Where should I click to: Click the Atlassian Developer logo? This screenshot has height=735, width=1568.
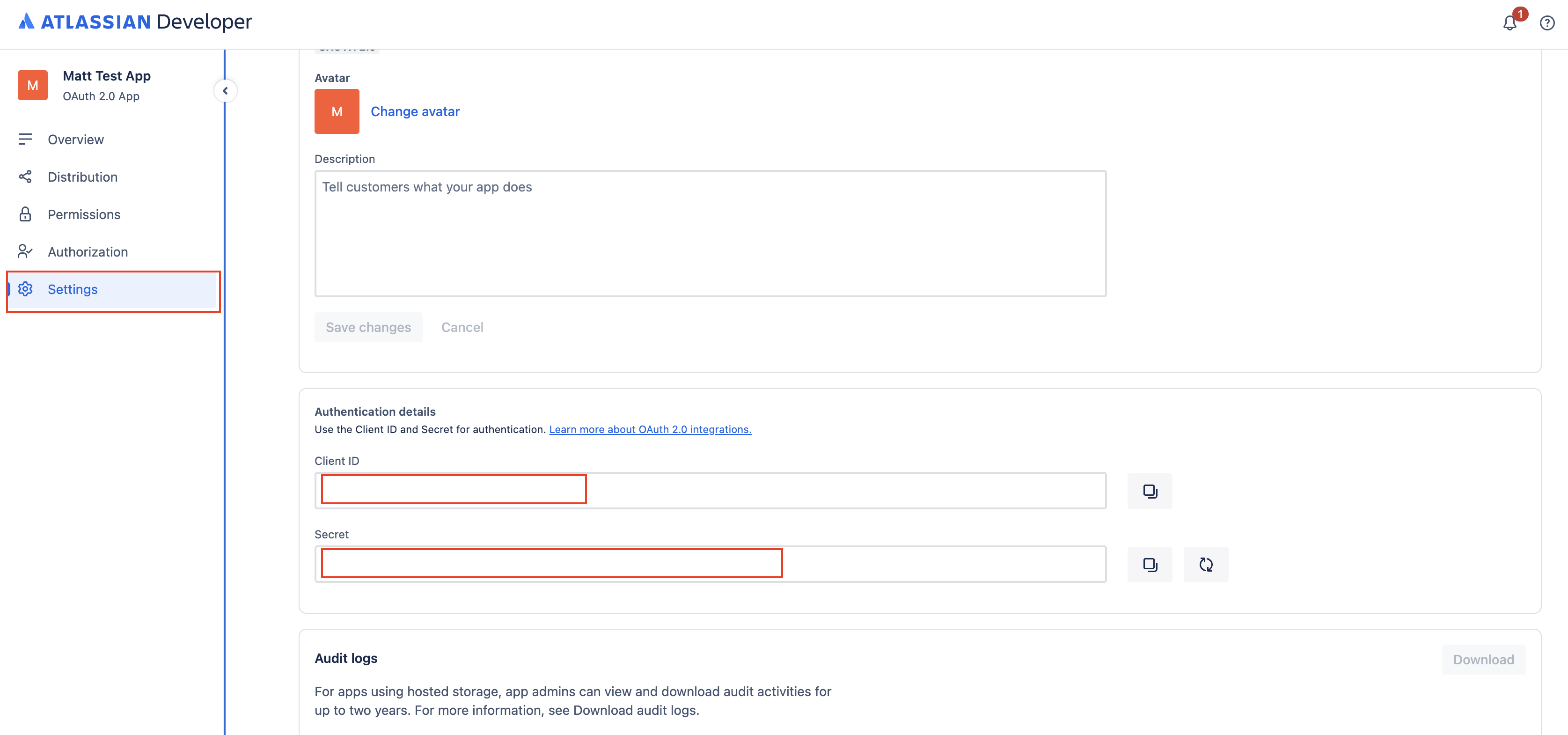click(x=135, y=22)
